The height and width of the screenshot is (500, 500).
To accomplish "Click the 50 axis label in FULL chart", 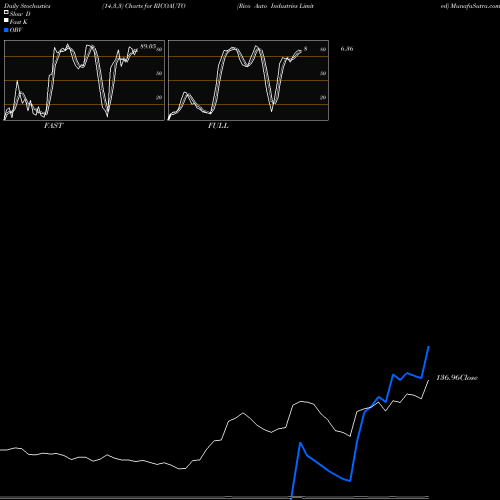I will [x=323, y=73].
